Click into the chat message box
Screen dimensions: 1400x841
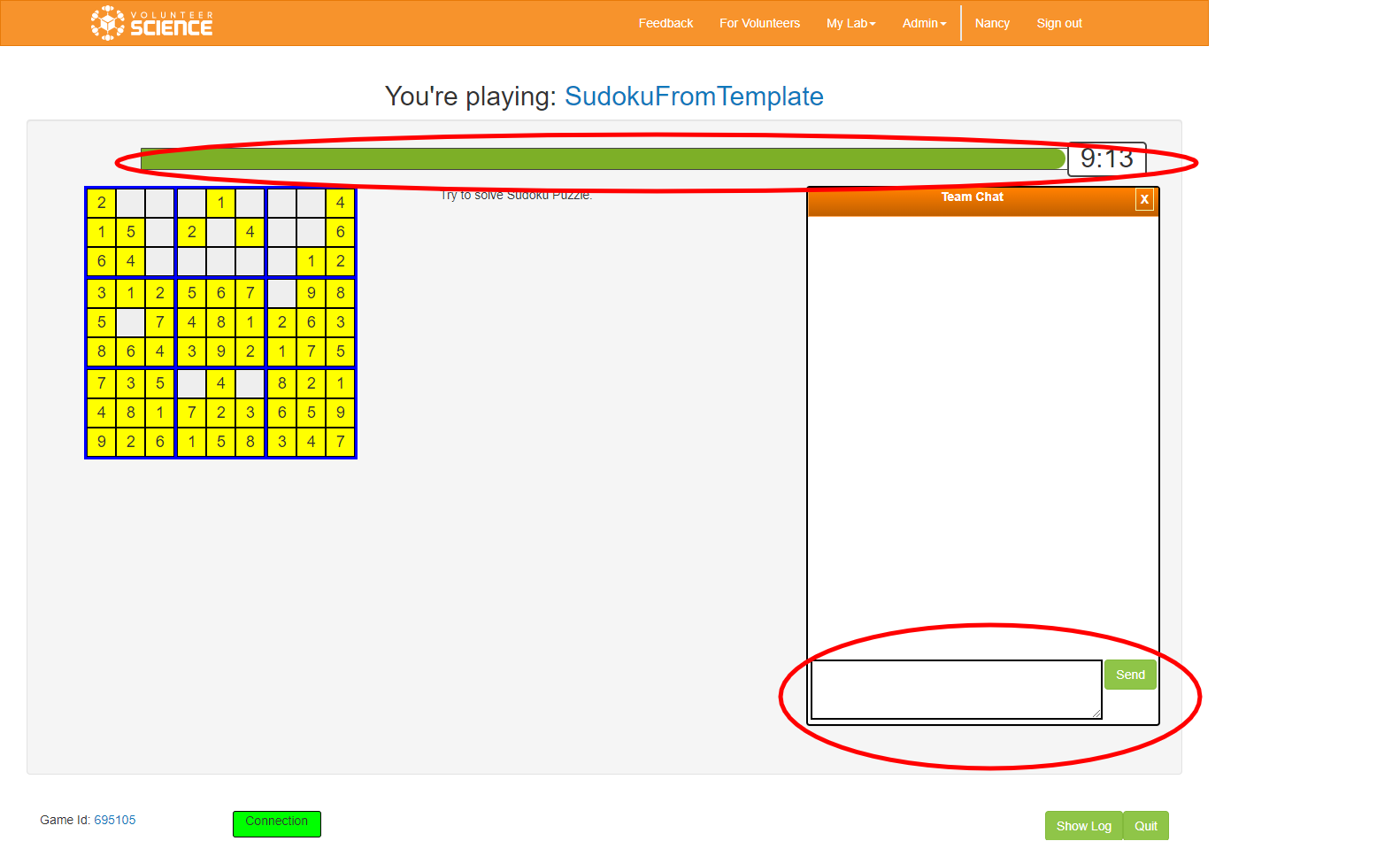[x=956, y=689]
